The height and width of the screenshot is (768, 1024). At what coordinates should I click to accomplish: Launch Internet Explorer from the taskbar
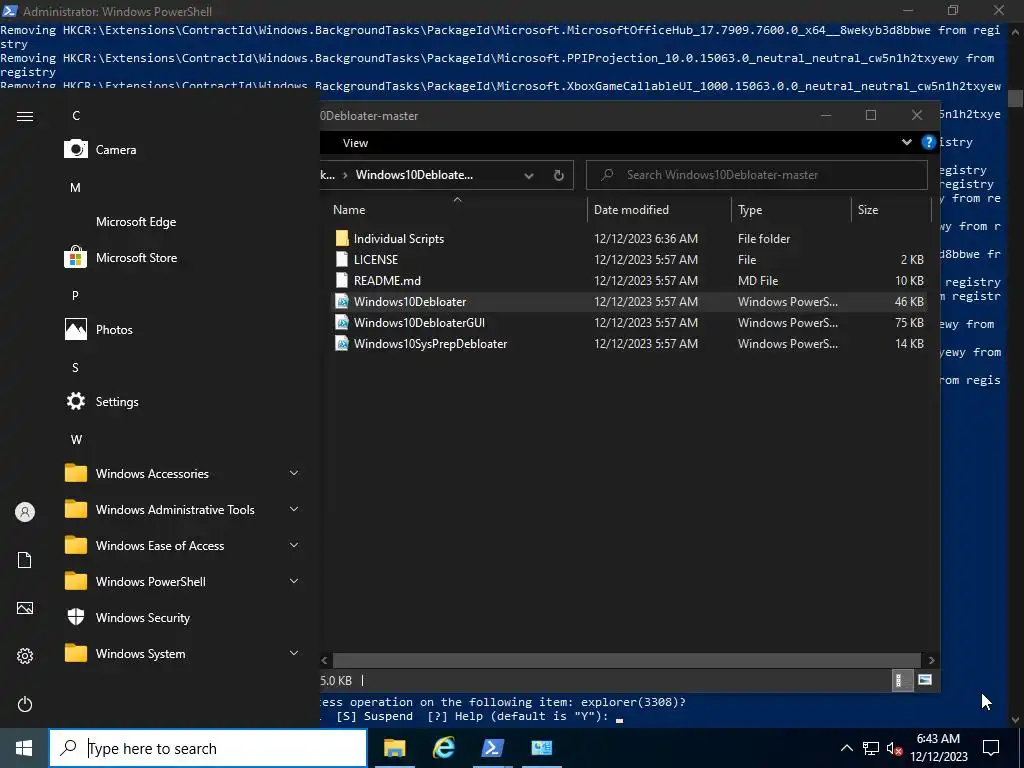point(443,748)
